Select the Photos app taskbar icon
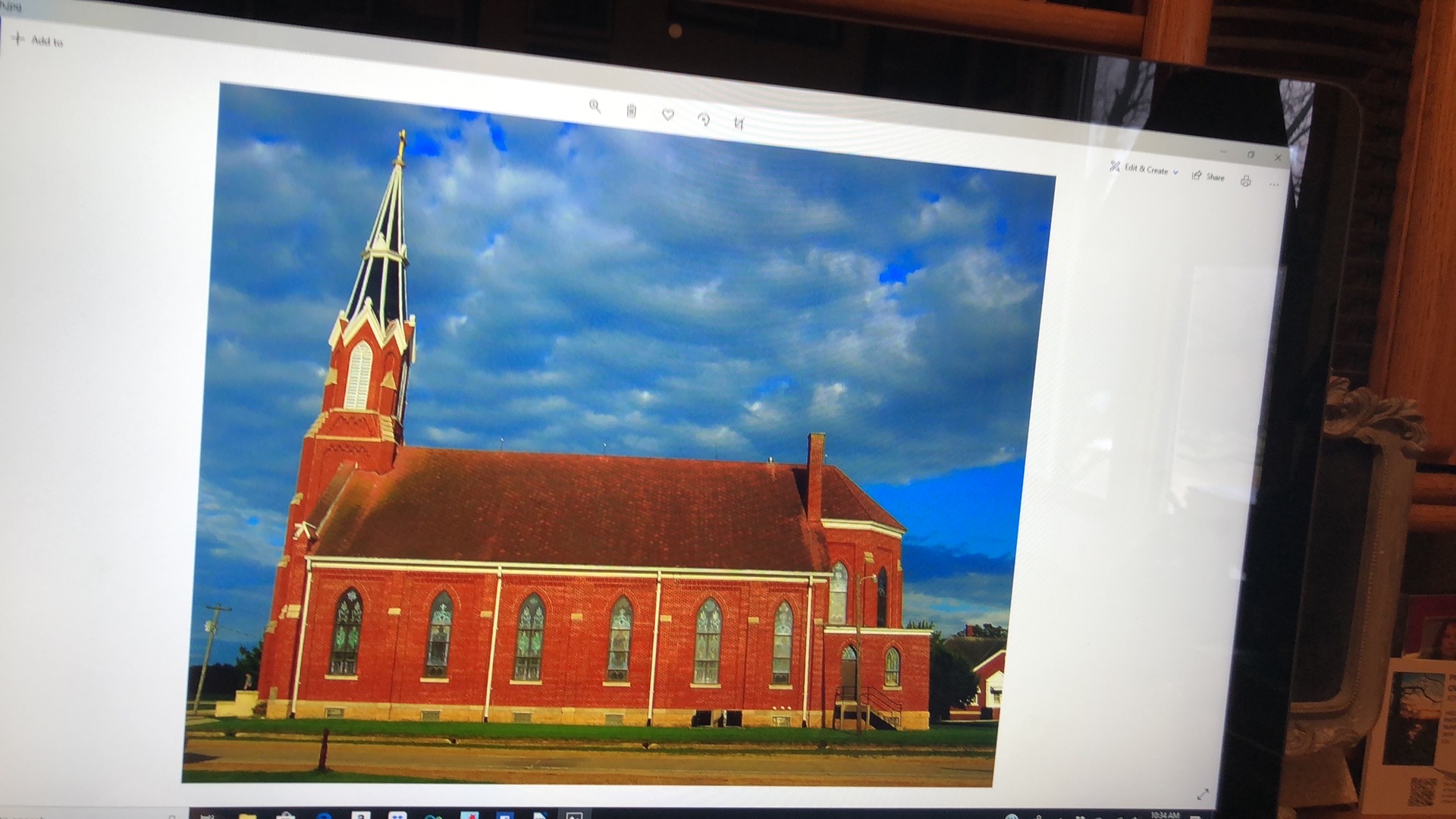 click(x=574, y=816)
